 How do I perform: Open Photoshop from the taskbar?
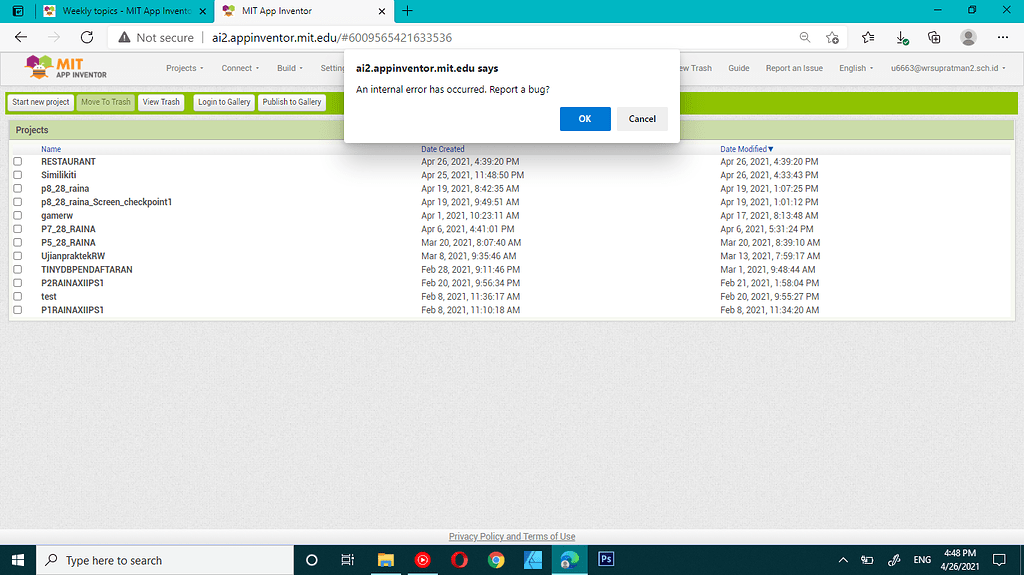pyautogui.click(x=605, y=560)
